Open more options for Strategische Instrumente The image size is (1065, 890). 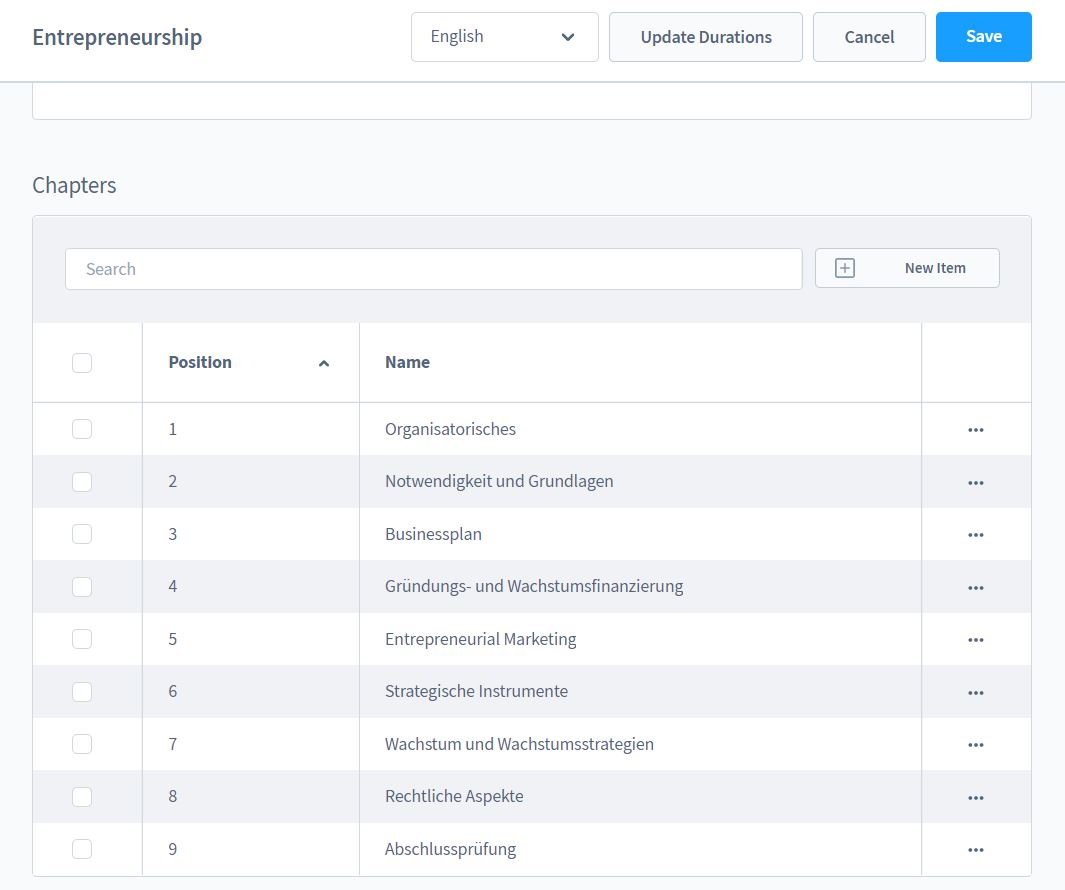point(976,692)
